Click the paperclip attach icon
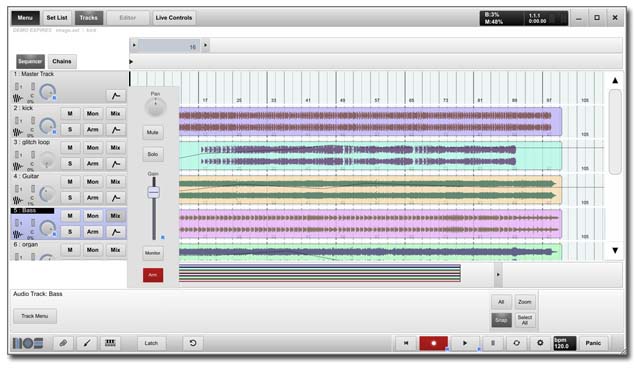Screen dimensions: 634x370 [x=63, y=343]
